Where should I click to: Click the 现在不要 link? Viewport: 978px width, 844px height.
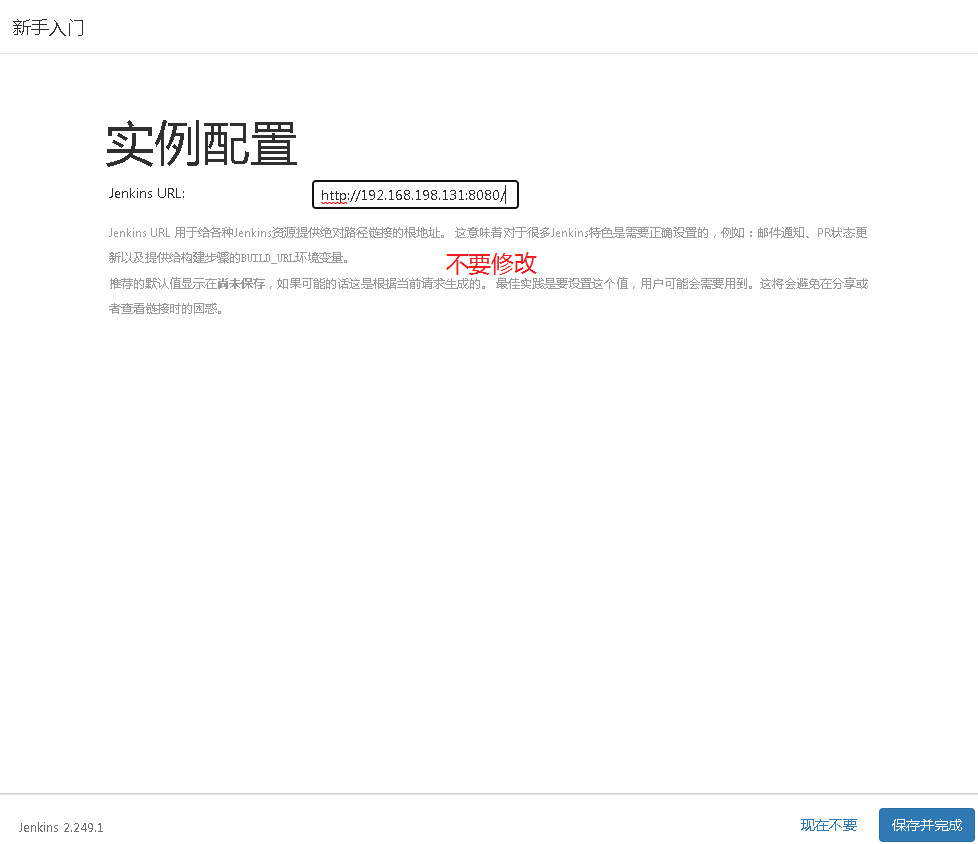click(x=828, y=824)
